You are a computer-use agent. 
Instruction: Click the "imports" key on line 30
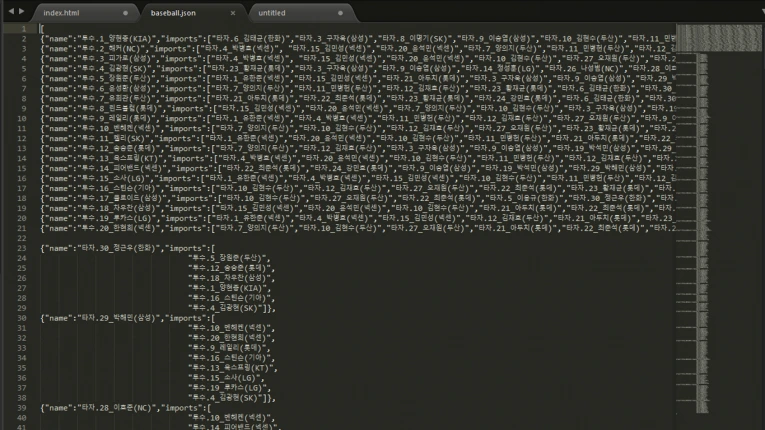(x=187, y=318)
